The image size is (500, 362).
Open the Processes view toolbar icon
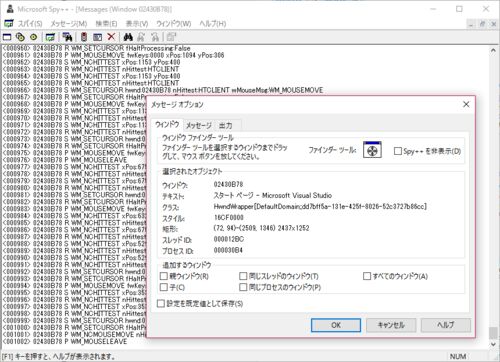coord(20,37)
